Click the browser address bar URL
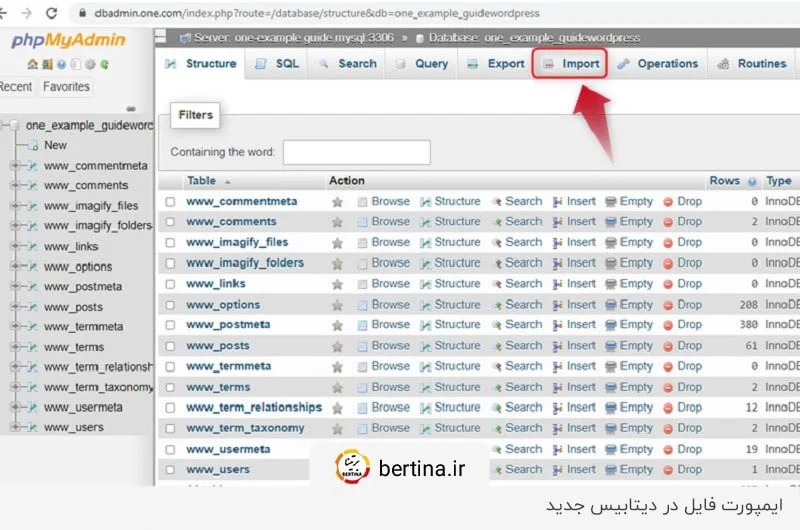The image size is (800, 530). tap(317, 13)
